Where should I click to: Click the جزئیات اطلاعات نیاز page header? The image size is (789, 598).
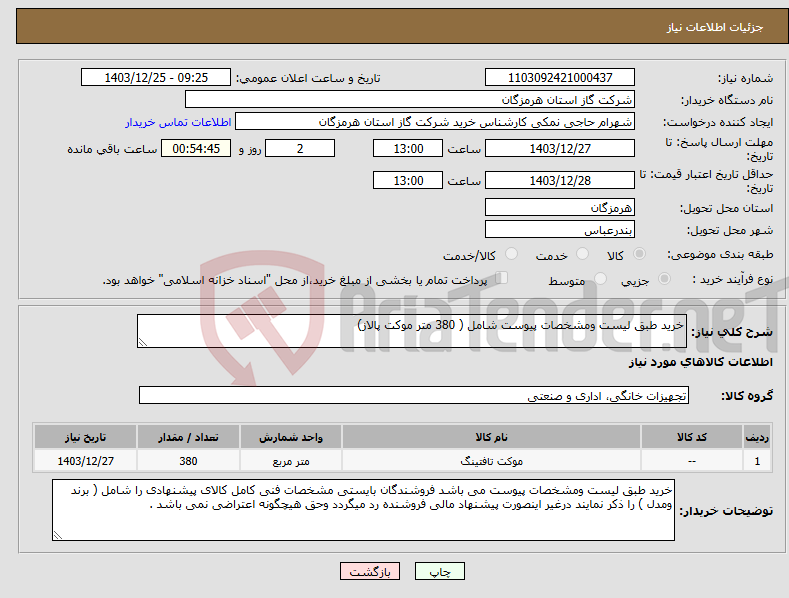[715, 27]
